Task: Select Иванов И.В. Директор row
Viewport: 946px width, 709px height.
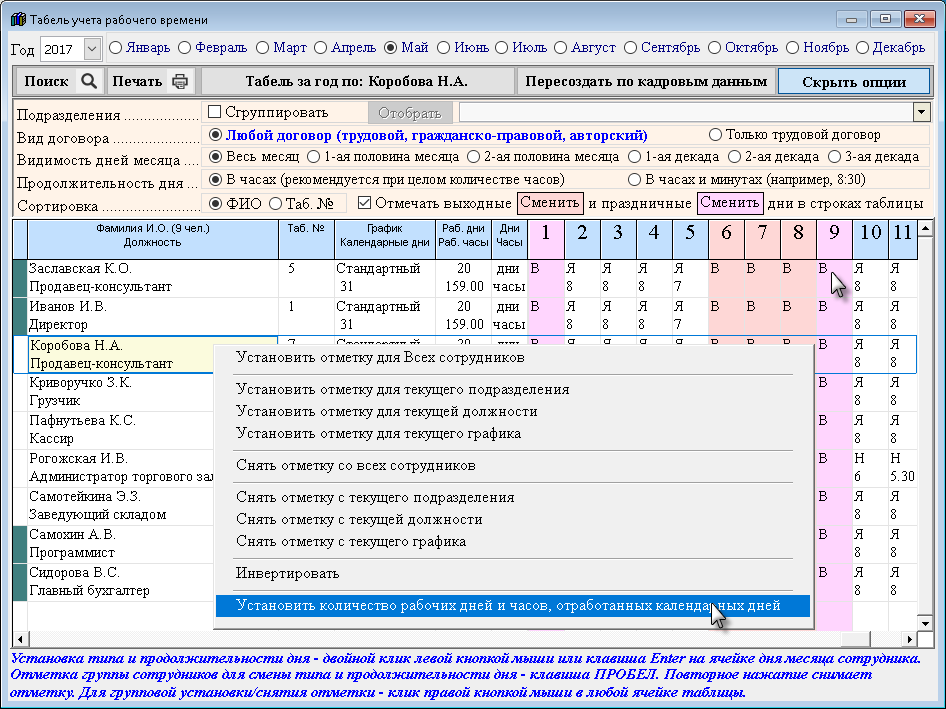Action: tap(153, 316)
